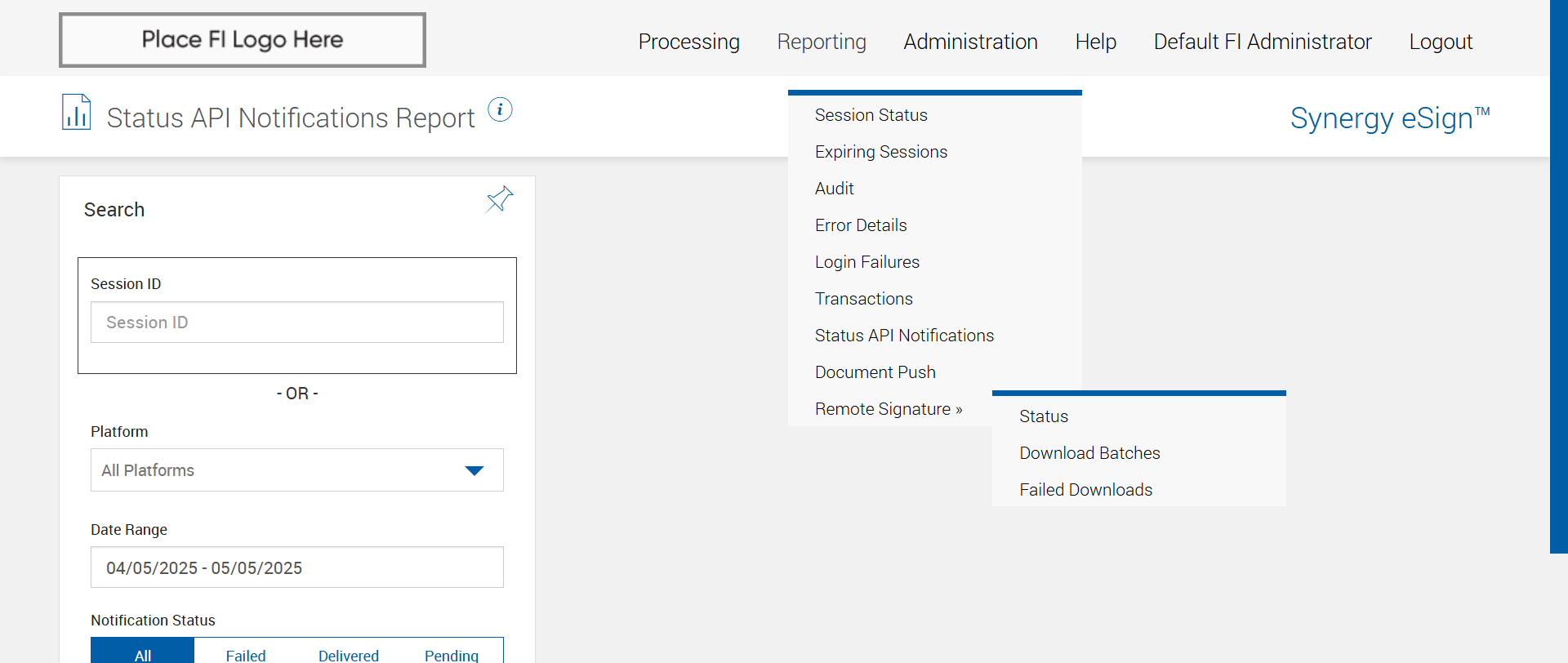The height and width of the screenshot is (663, 1568).
Task: Select the Delivered notification status
Action: 349,655
